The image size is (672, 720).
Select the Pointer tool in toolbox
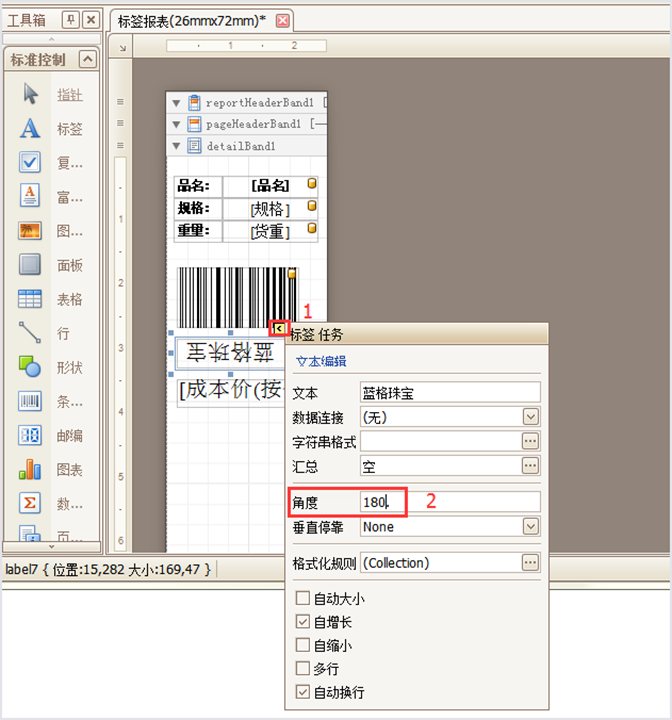(x=30, y=95)
